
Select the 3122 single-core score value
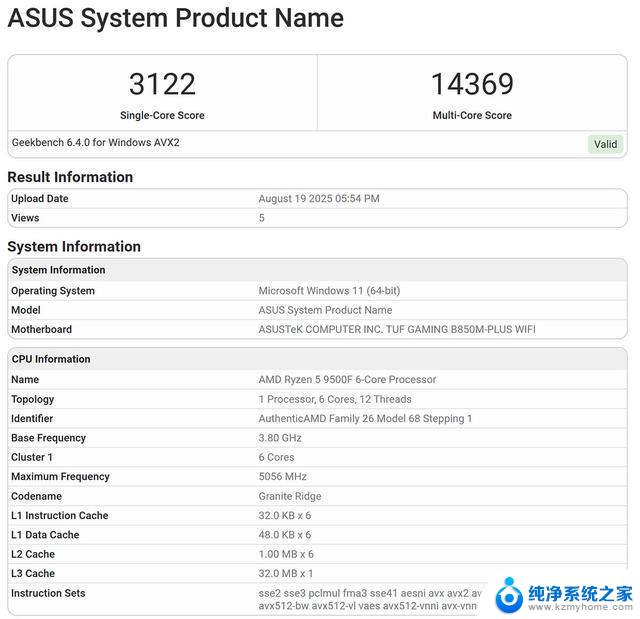pos(162,84)
